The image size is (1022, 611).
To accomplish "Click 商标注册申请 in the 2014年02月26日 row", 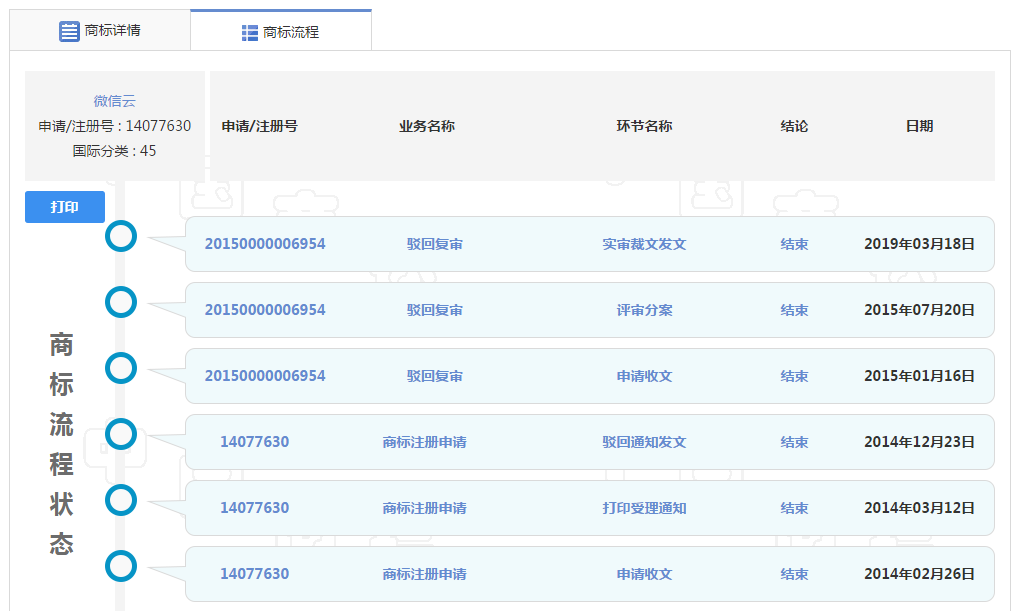I will 424,574.
